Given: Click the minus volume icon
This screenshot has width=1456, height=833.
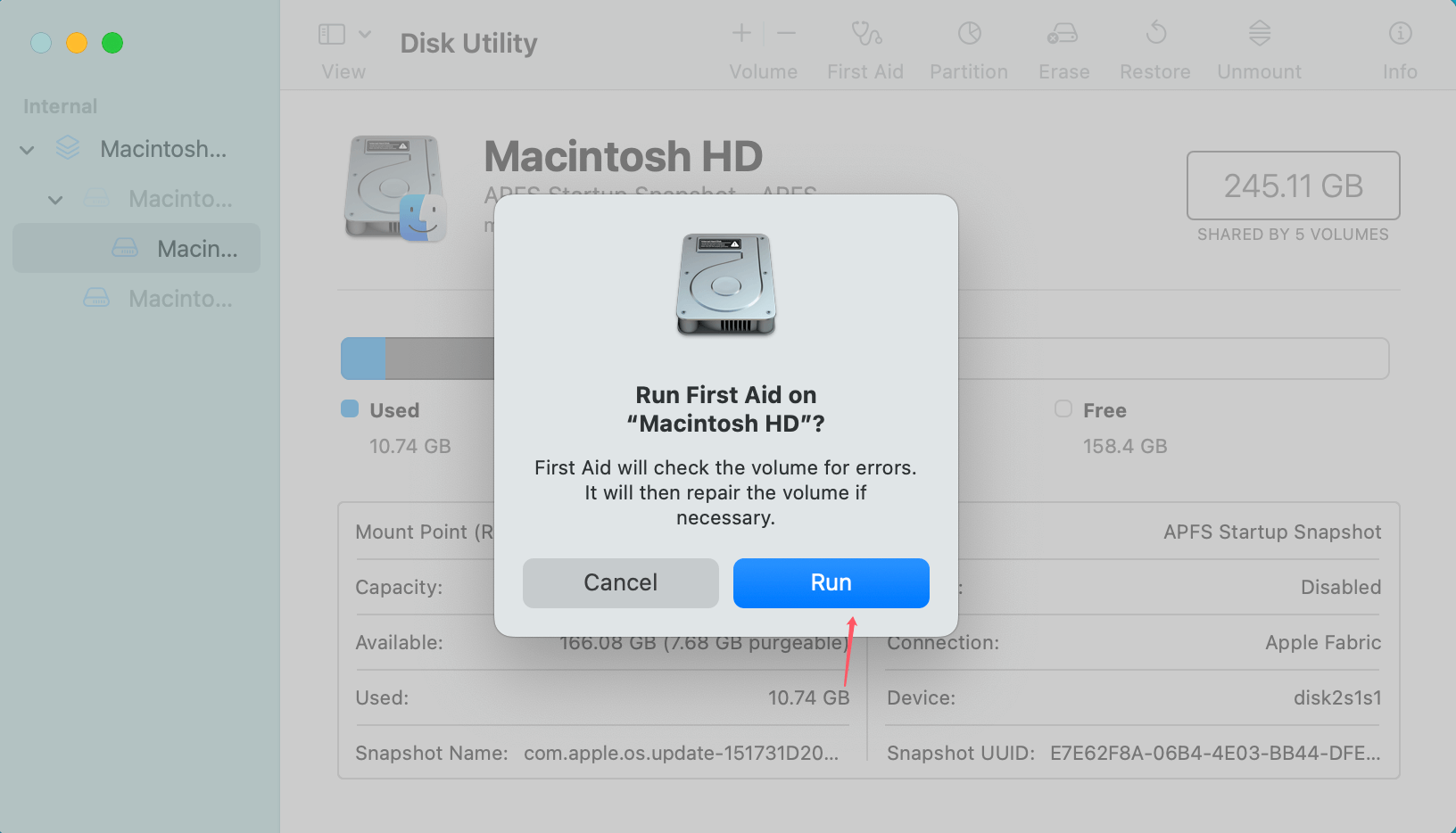Looking at the screenshot, I should [785, 33].
